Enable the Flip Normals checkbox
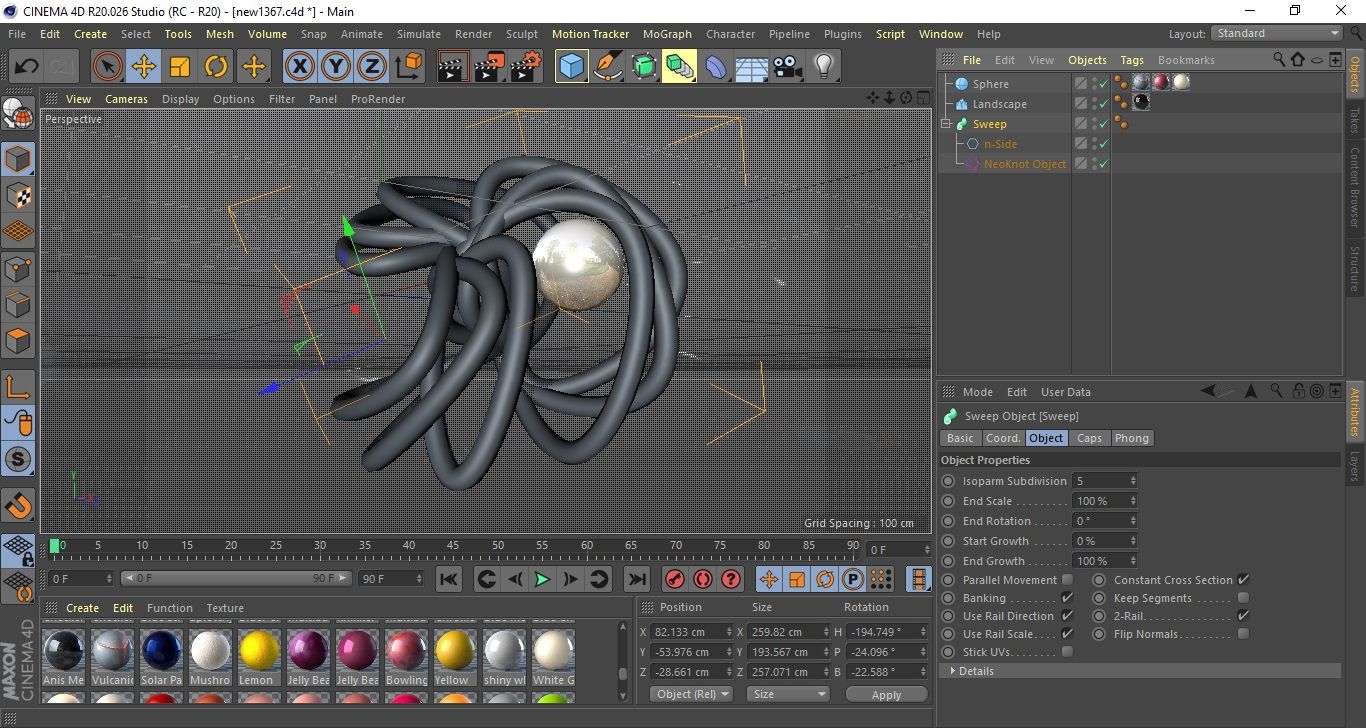 [1243, 634]
